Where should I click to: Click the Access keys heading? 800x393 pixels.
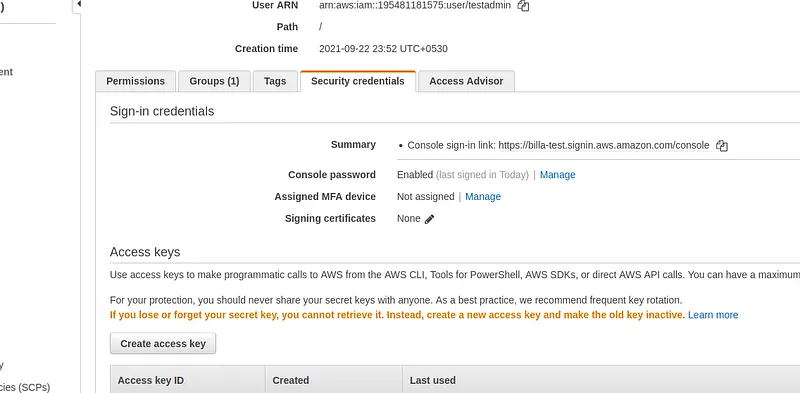click(145, 252)
